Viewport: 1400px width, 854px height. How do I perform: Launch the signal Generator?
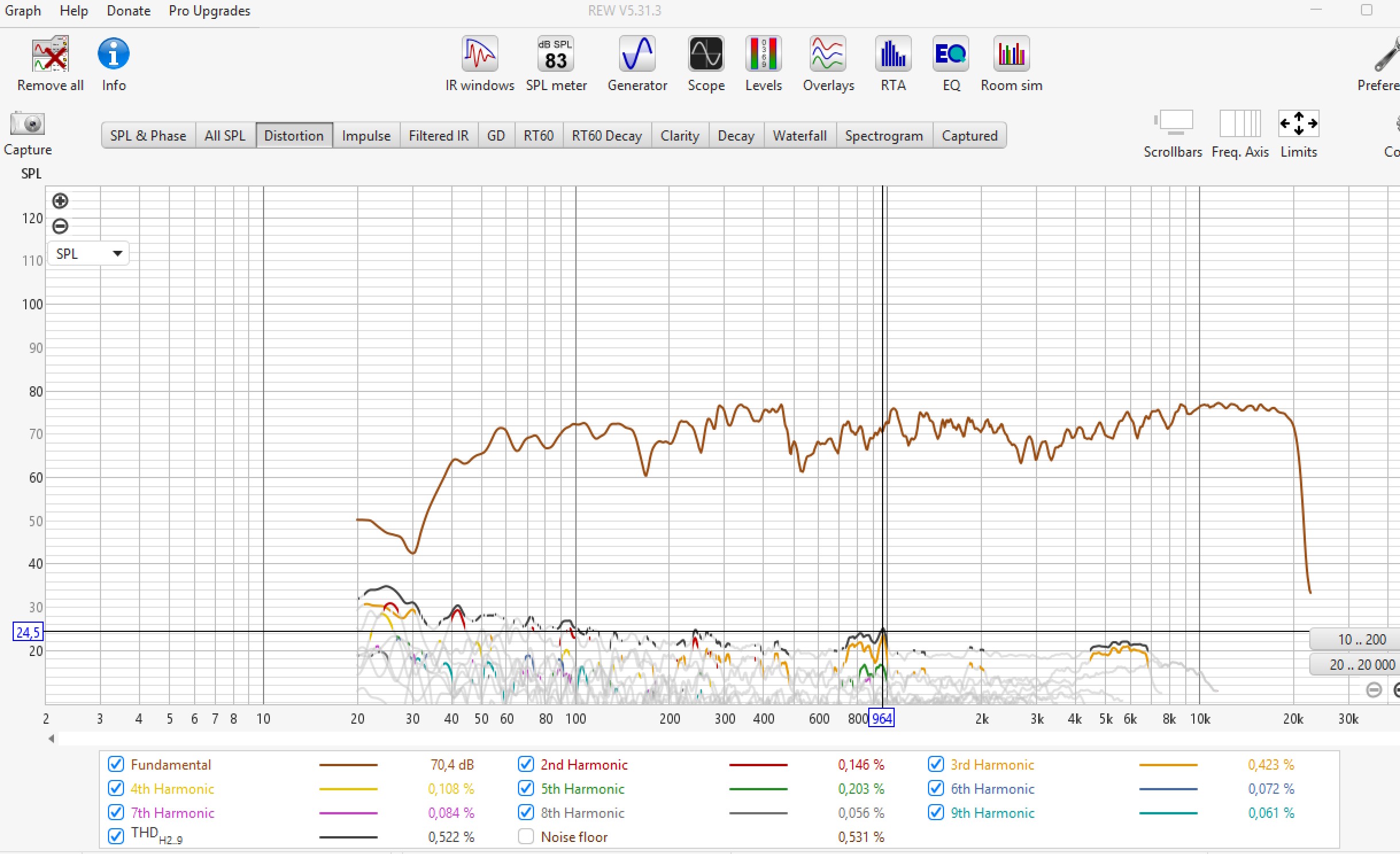tap(637, 55)
